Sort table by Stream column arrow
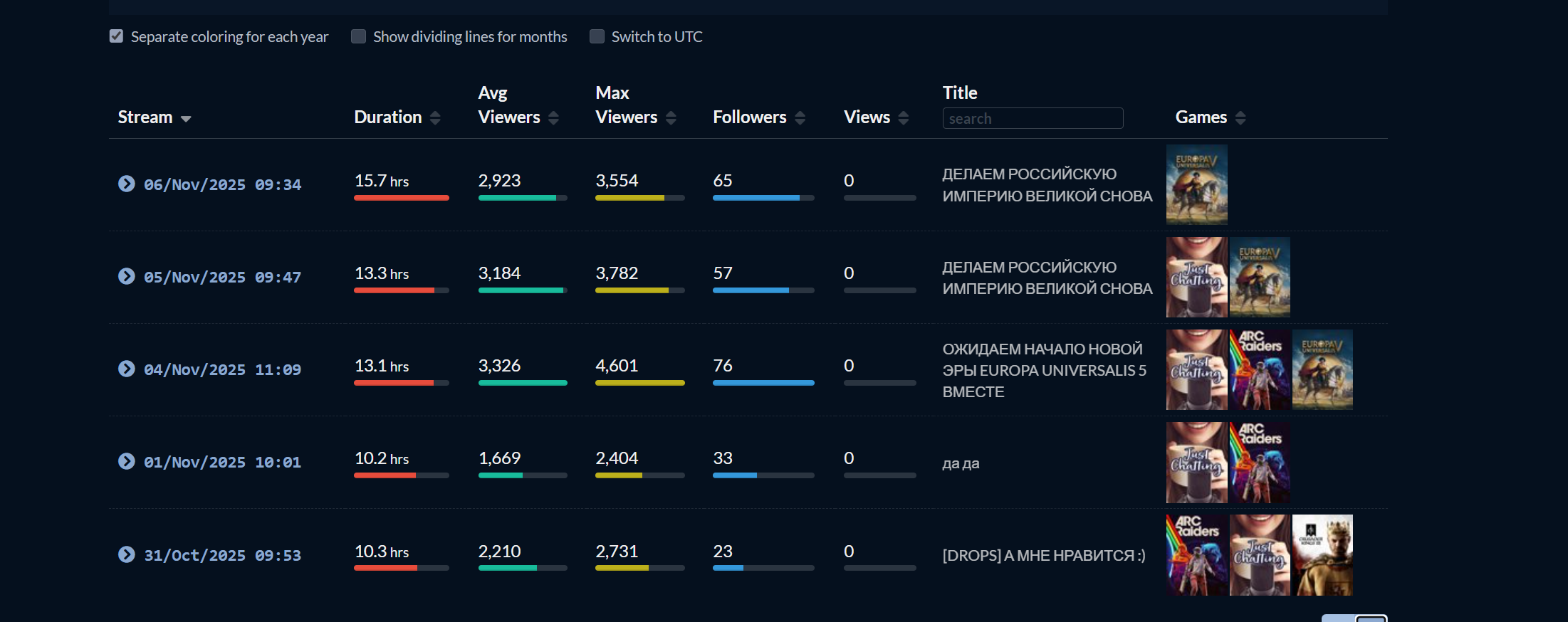Viewport: 1568px width, 622px height. click(x=186, y=118)
